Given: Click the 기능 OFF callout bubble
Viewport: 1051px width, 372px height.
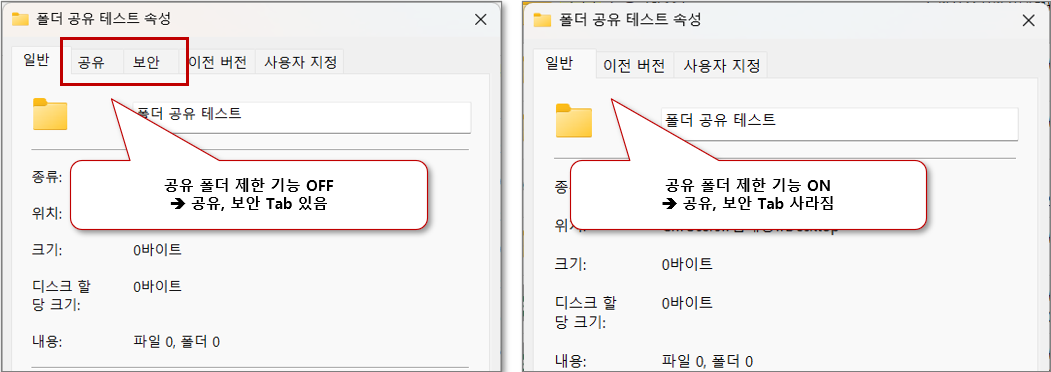Looking at the screenshot, I should coord(249,195).
